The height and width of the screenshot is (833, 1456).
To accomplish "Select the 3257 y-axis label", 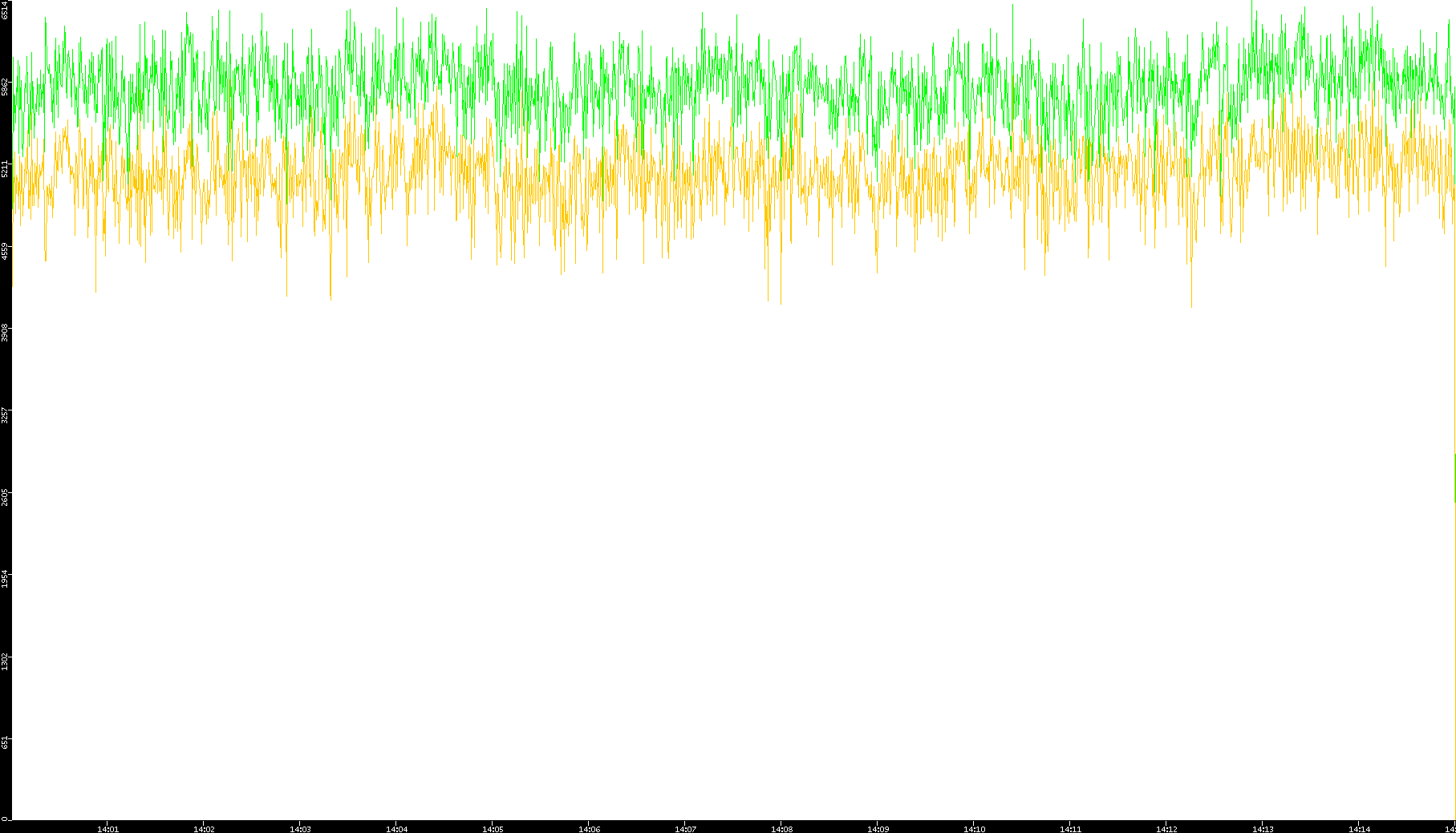I will (x=6, y=414).
